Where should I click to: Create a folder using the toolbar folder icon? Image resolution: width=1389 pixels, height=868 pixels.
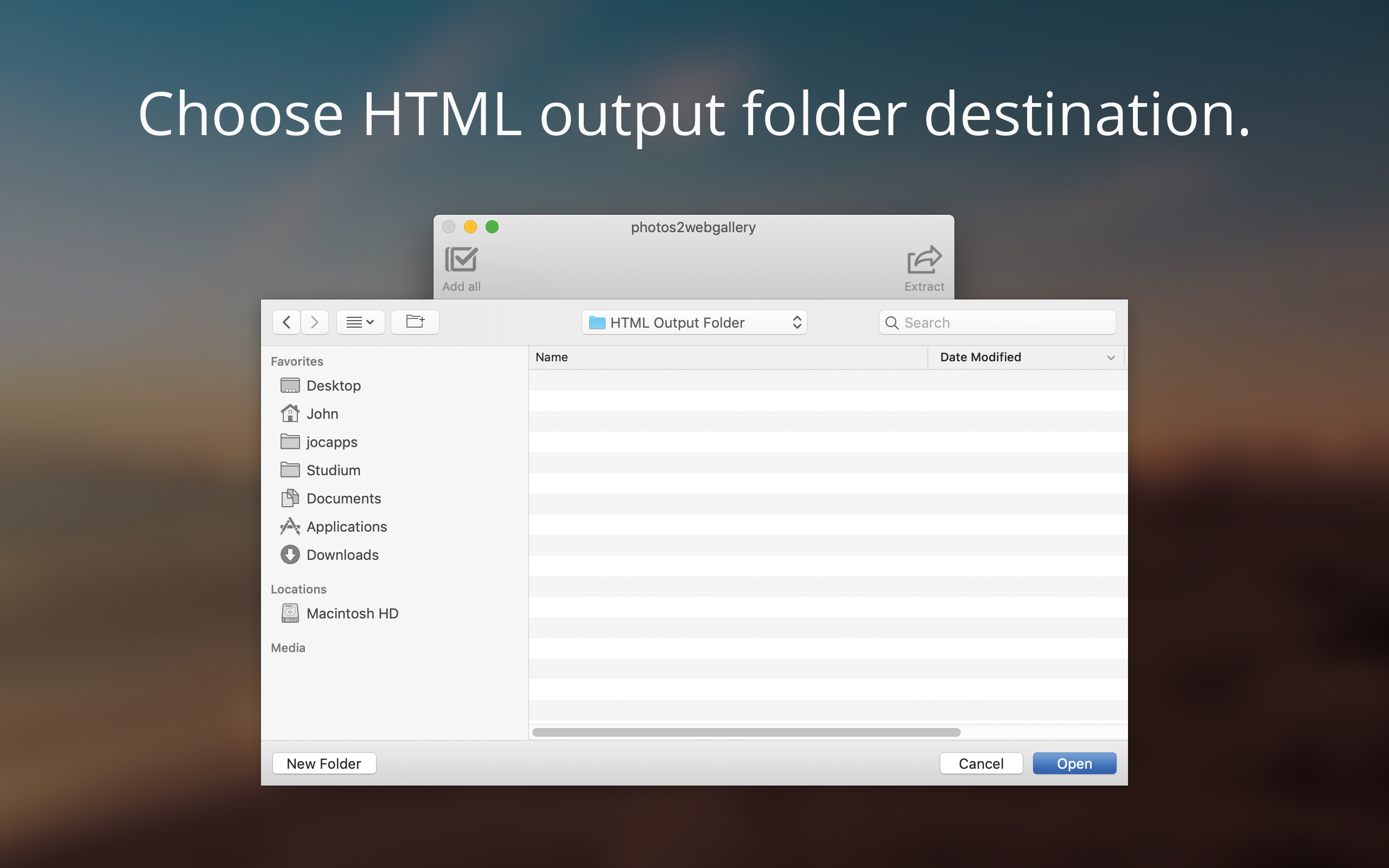point(415,322)
